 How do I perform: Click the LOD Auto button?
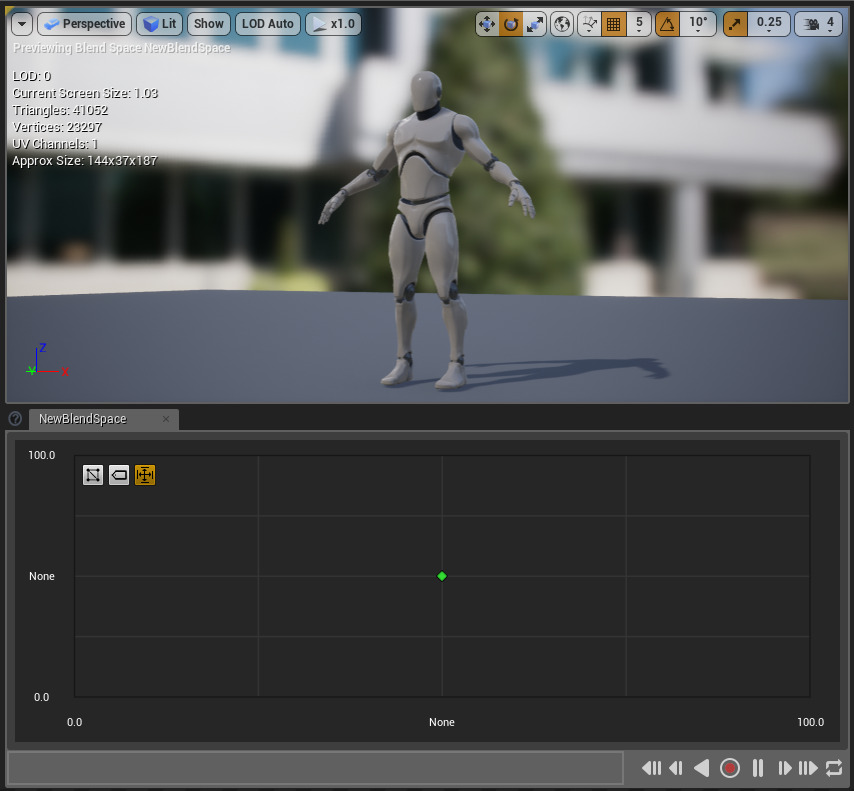[x=268, y=24]
